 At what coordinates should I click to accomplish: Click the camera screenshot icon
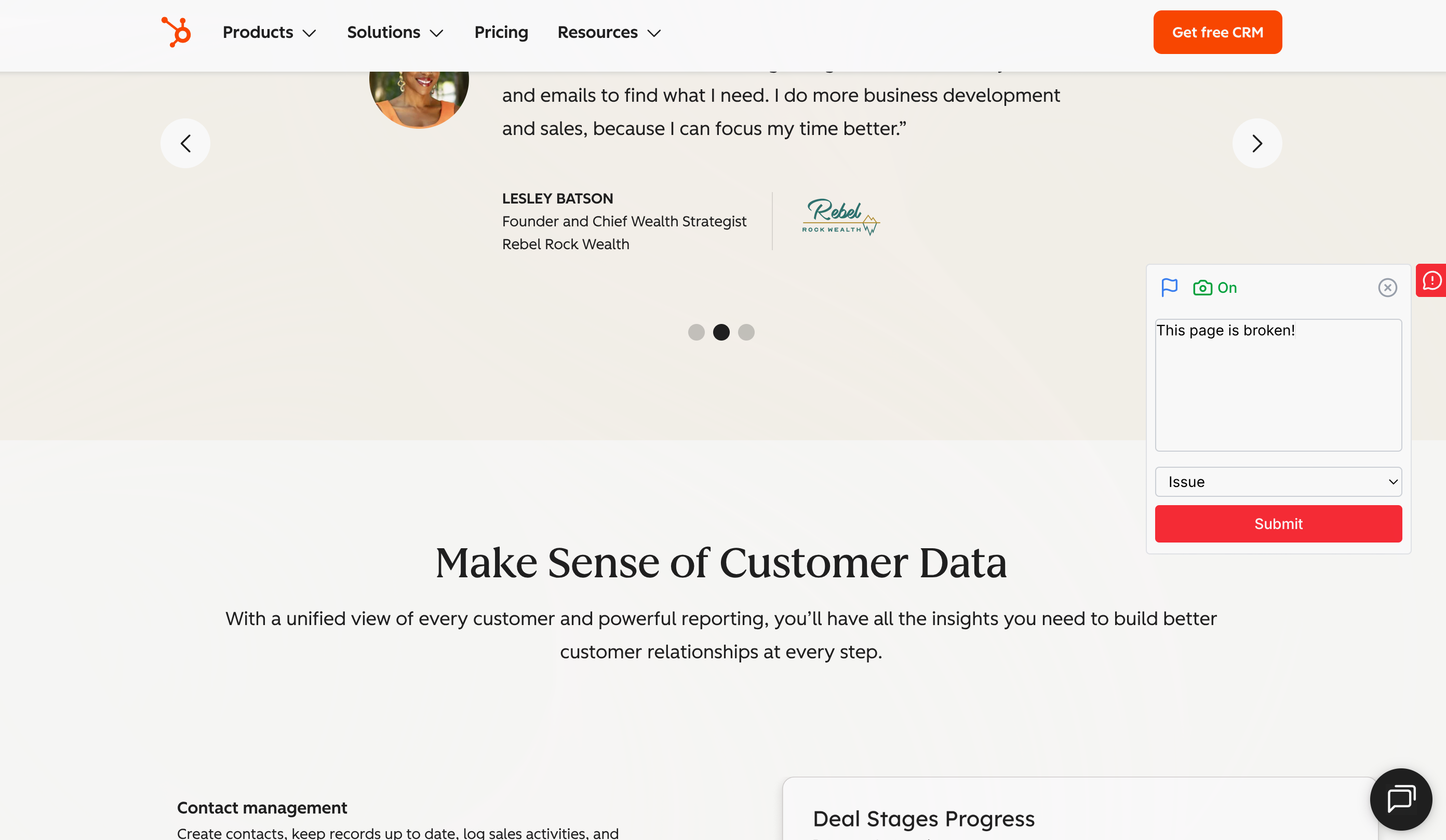pos(1203,287)
